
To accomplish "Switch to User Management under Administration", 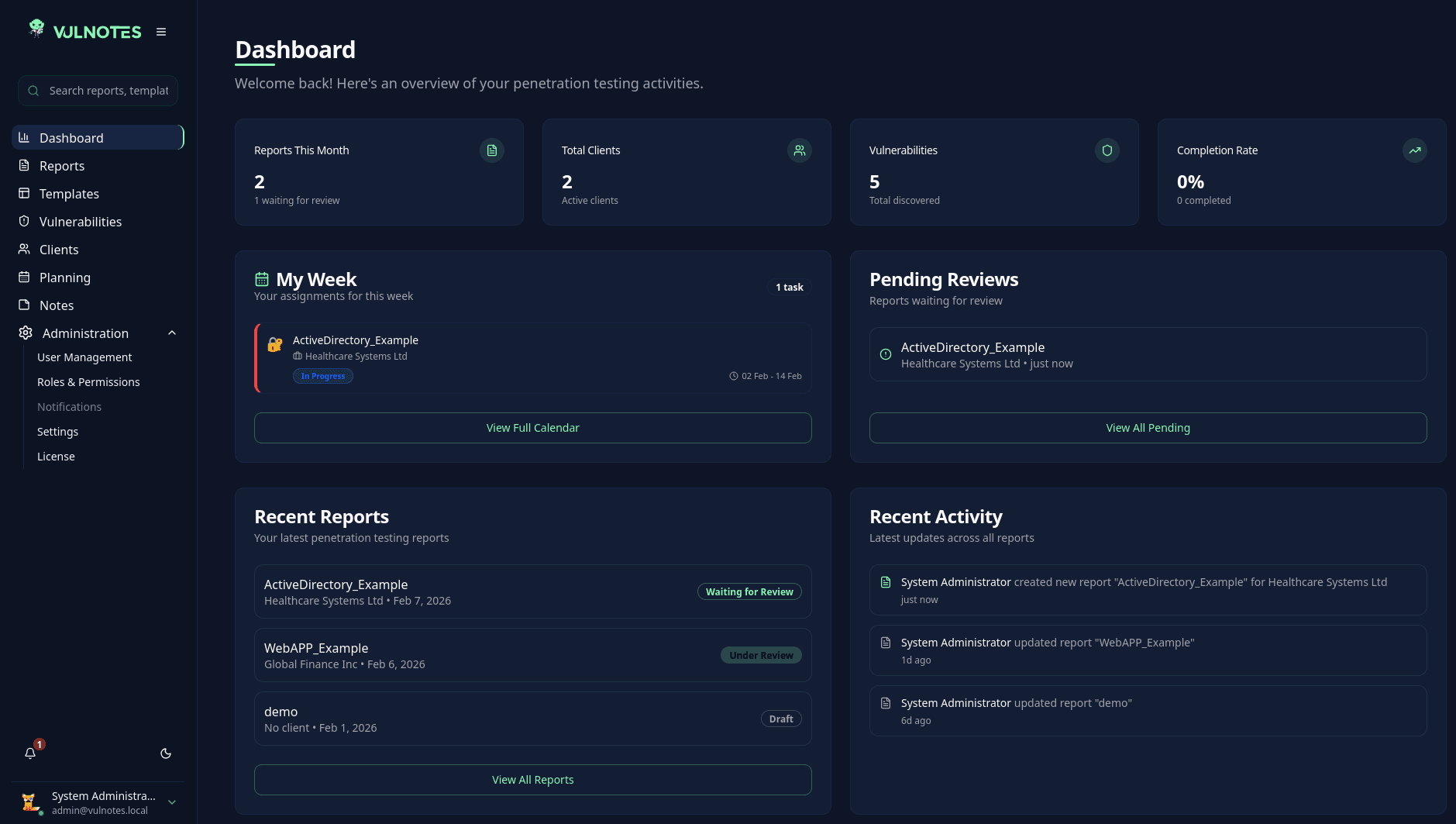I will click(x=84, y=357).
